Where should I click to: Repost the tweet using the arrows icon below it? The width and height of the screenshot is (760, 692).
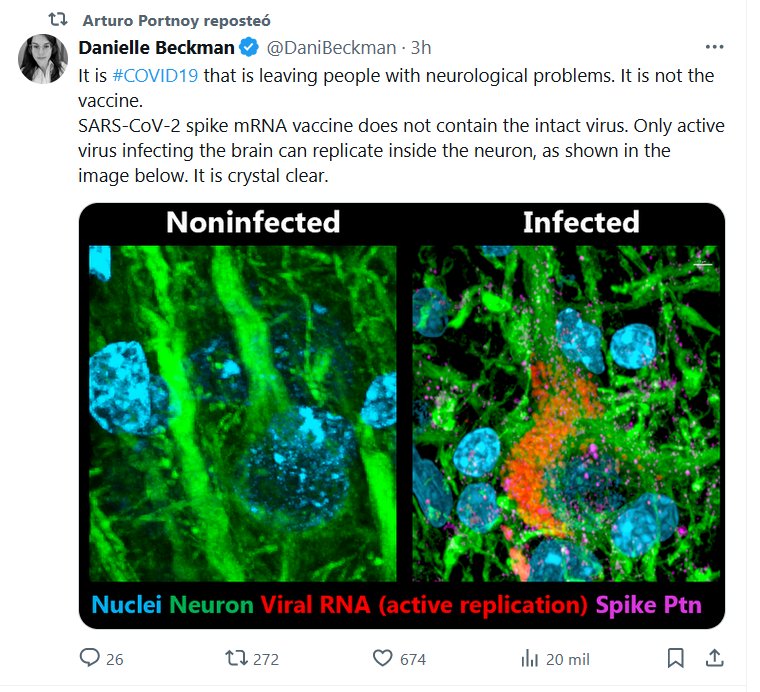tap(236, 658)
